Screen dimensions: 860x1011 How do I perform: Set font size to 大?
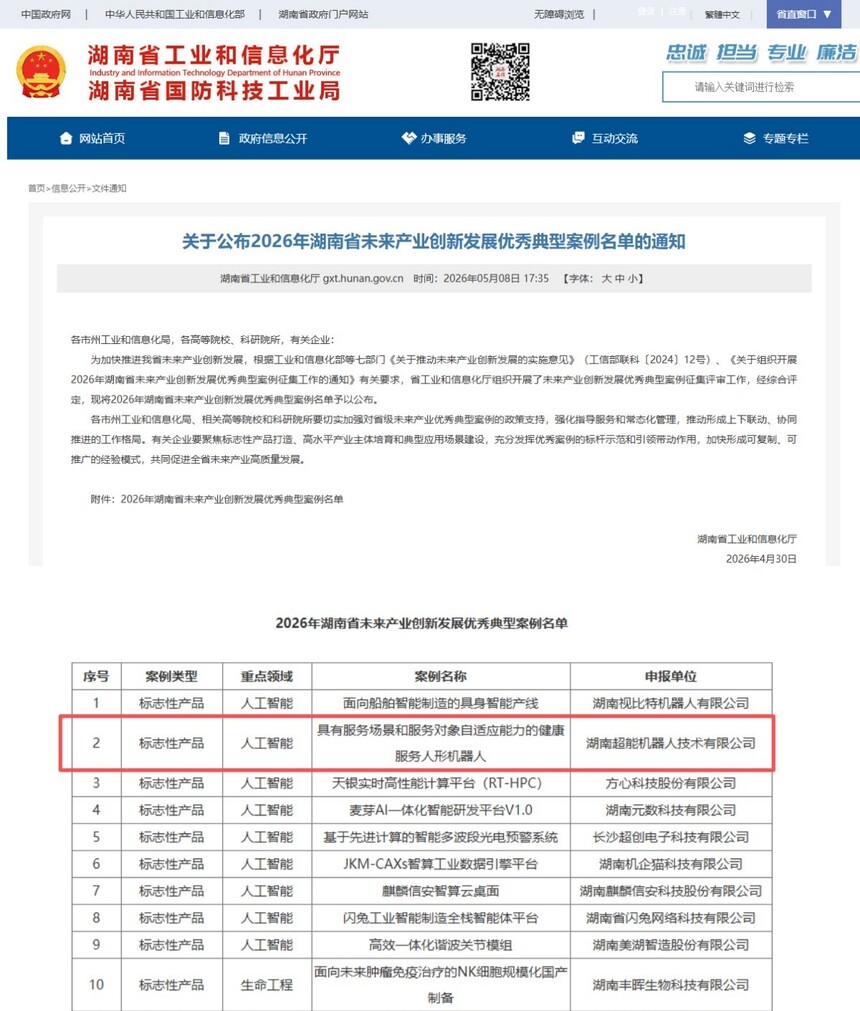click(x=606, y=279)
